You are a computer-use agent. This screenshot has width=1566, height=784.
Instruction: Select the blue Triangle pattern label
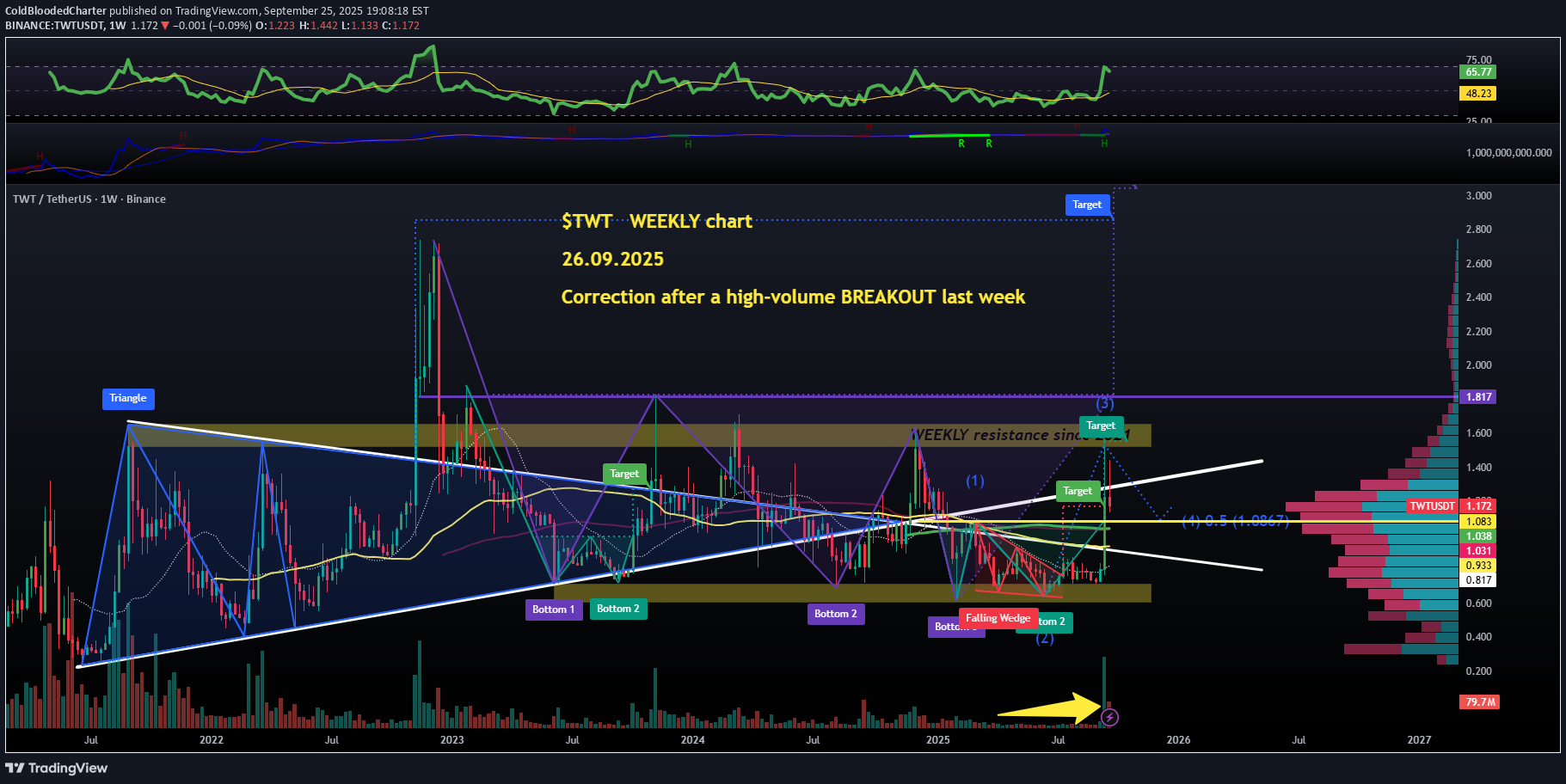[x=128, y=398]
